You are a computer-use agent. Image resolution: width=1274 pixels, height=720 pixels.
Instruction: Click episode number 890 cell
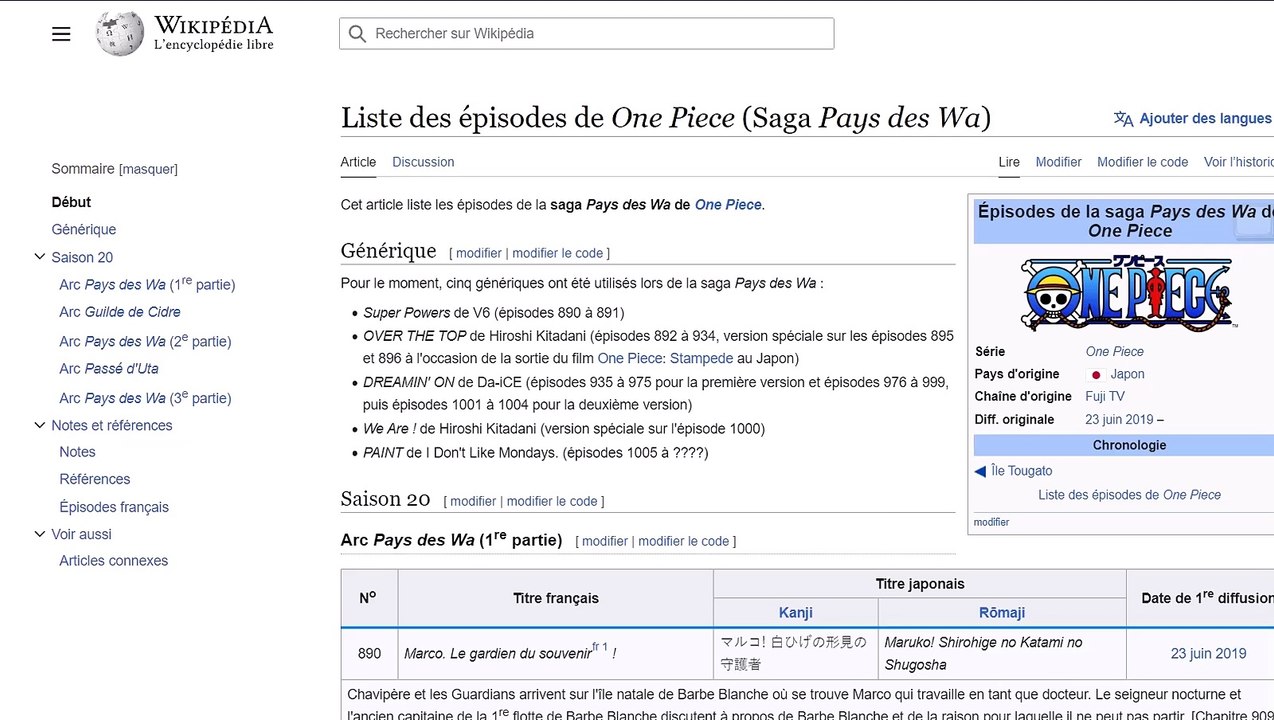(x=369, y=654)
